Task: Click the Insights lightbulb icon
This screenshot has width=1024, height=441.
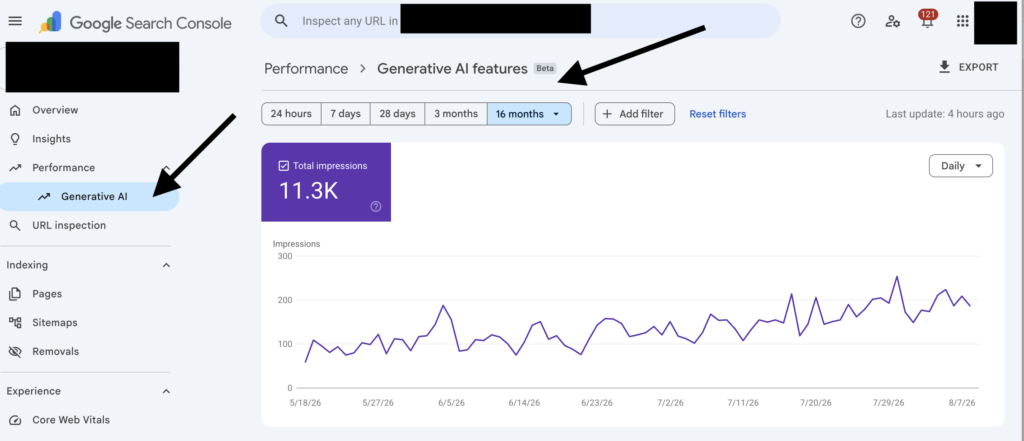Action: click(15, 139)
